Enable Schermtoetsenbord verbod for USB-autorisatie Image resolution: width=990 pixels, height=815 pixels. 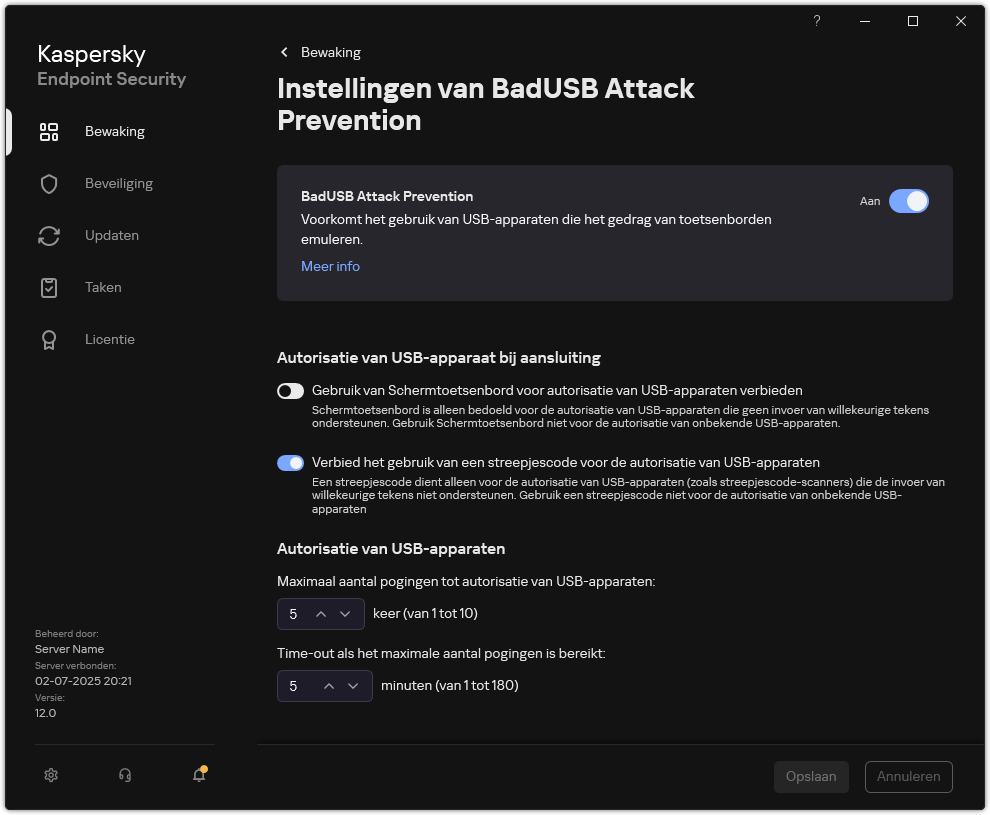[290, 390]
